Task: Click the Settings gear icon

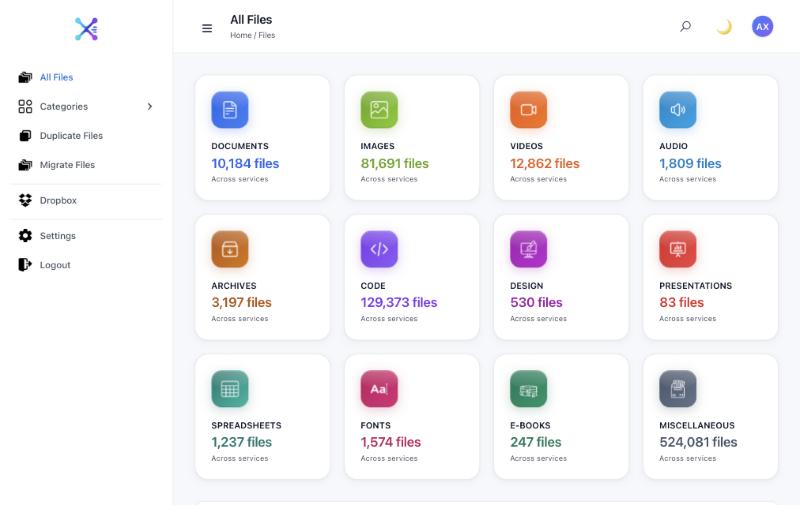Action: [x=25, y=236]
